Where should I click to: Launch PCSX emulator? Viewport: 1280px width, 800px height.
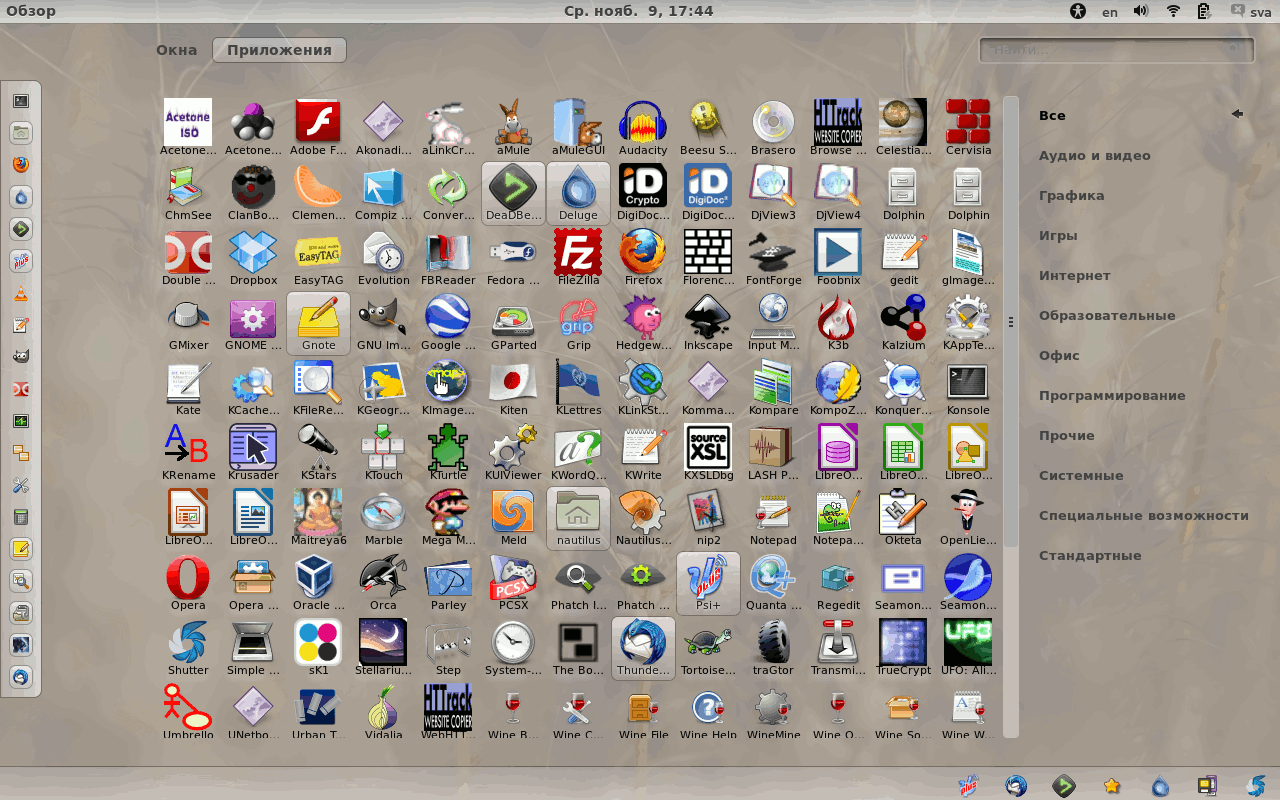pyautogui.click(x=513, y=583)
